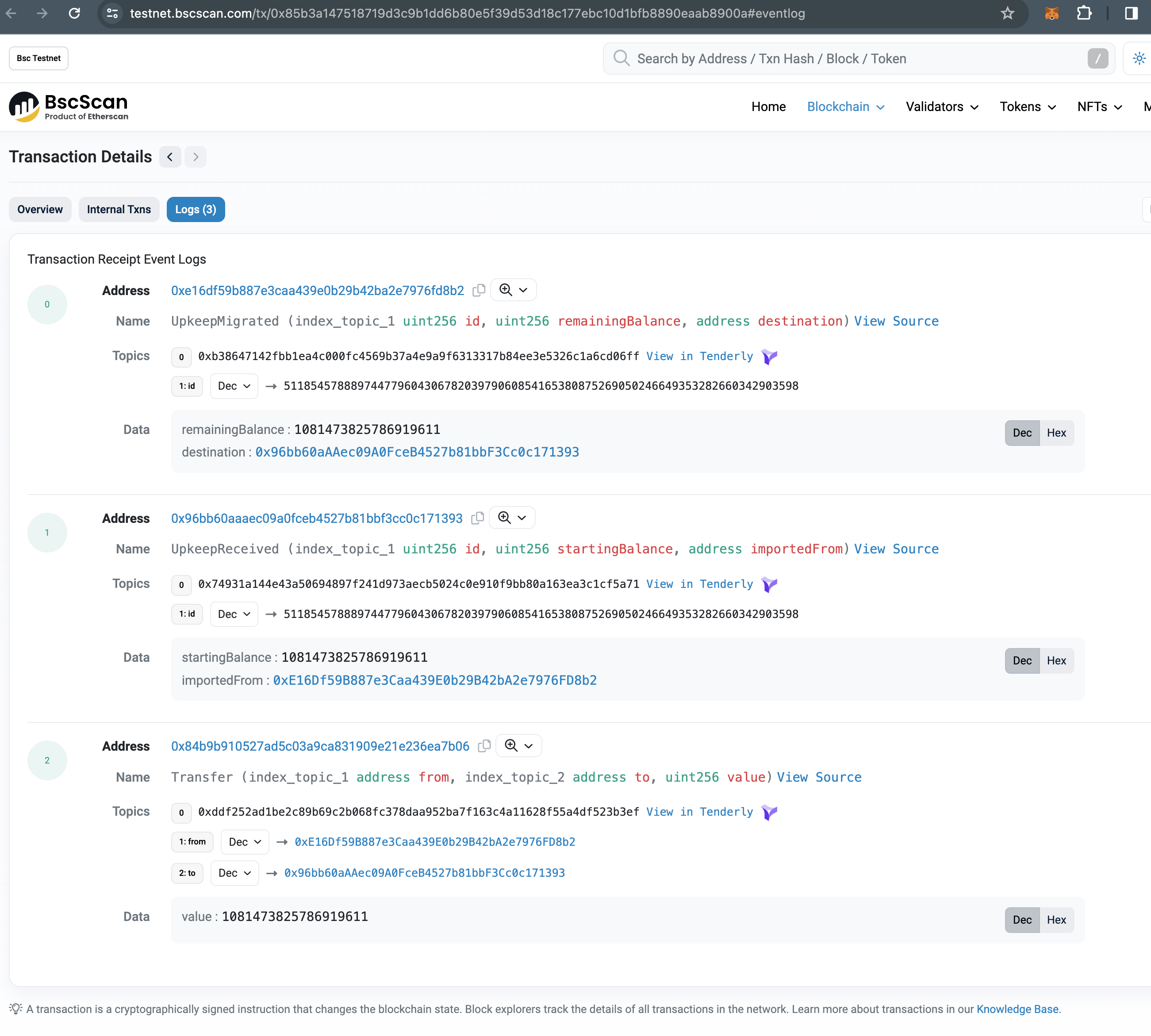Reload the browser page

point(75,13)
